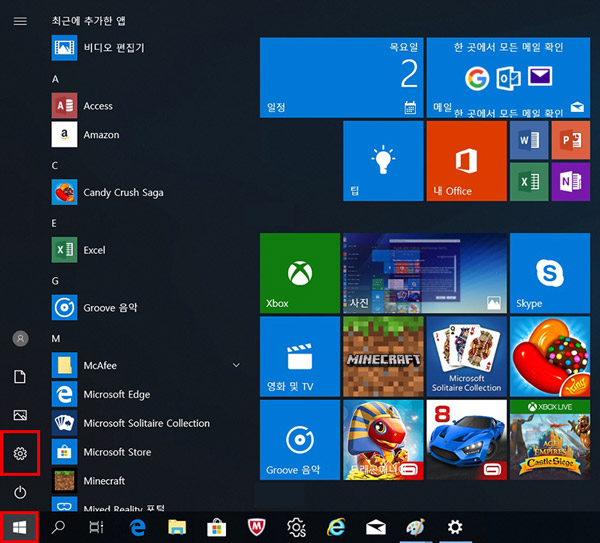Open the Xbox tile
The width and height of the screenshot is (600, 543).
pos(299,273)
